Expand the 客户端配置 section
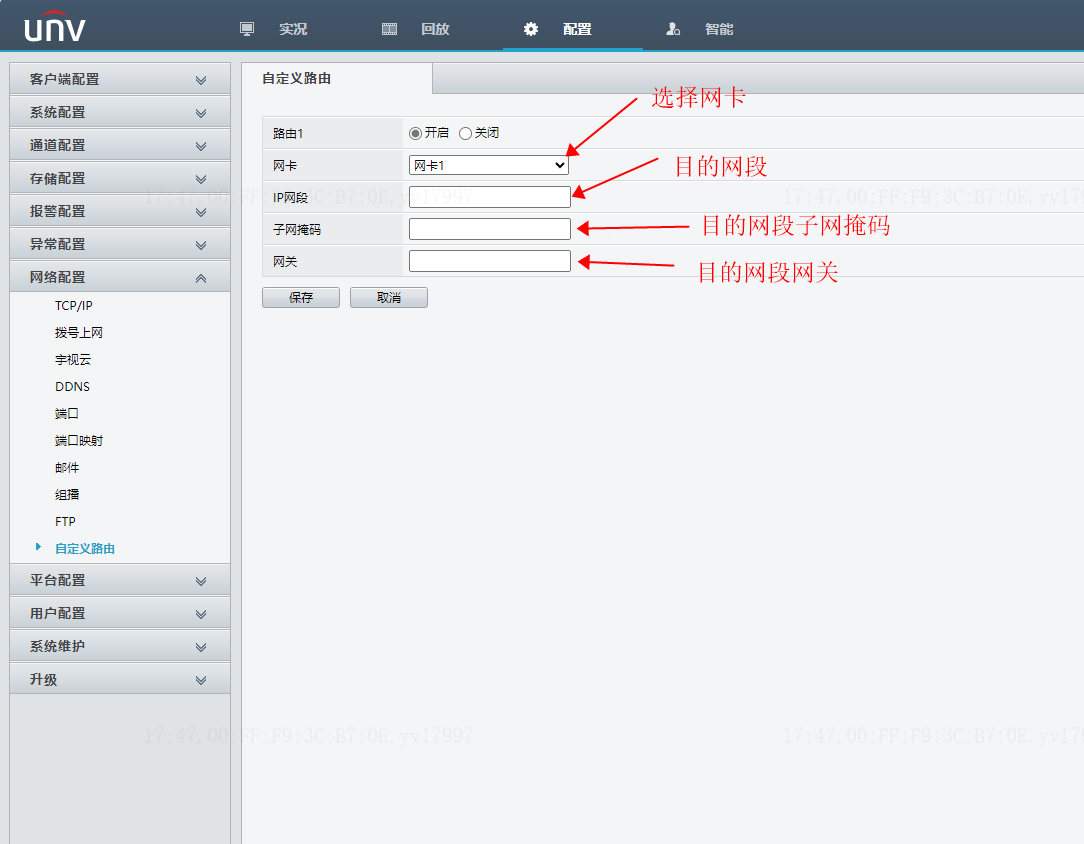Image resolution: width=1084 pixels, height=844 pixels. (120, 79)
